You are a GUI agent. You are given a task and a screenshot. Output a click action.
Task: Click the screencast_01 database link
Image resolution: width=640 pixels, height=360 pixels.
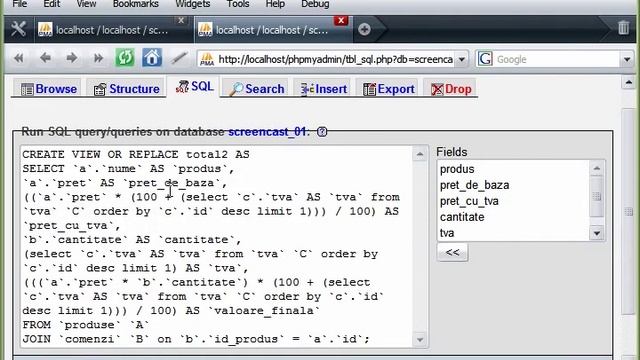(x=267, y=132)
